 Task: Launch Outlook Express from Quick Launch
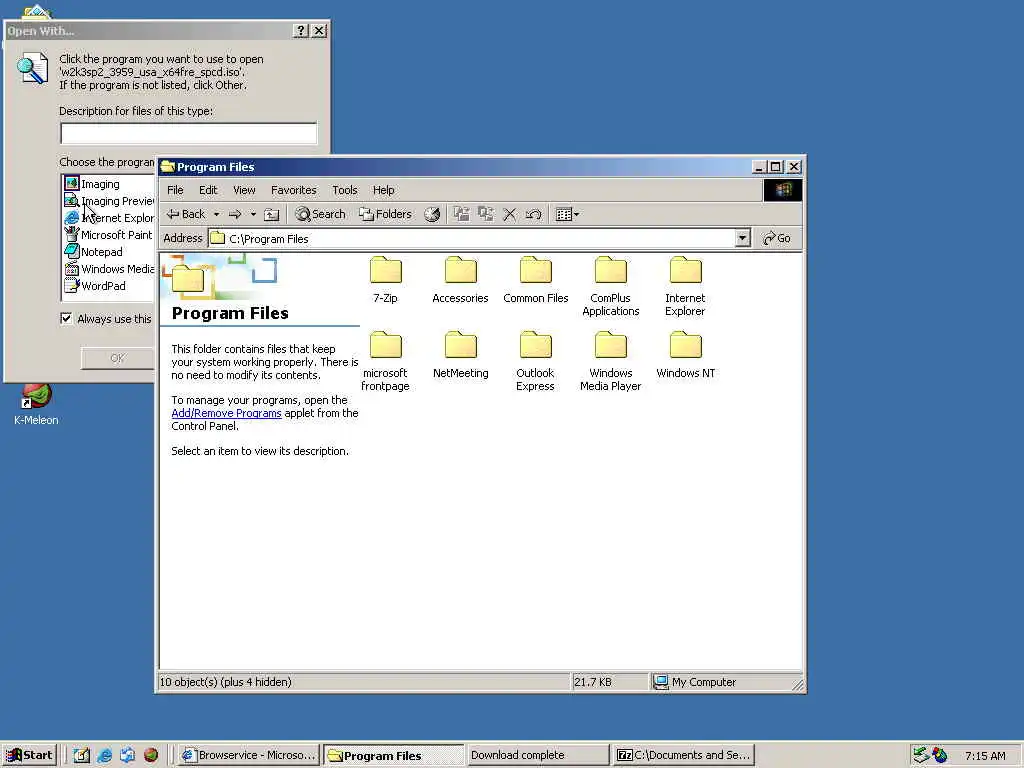(127, 755)
